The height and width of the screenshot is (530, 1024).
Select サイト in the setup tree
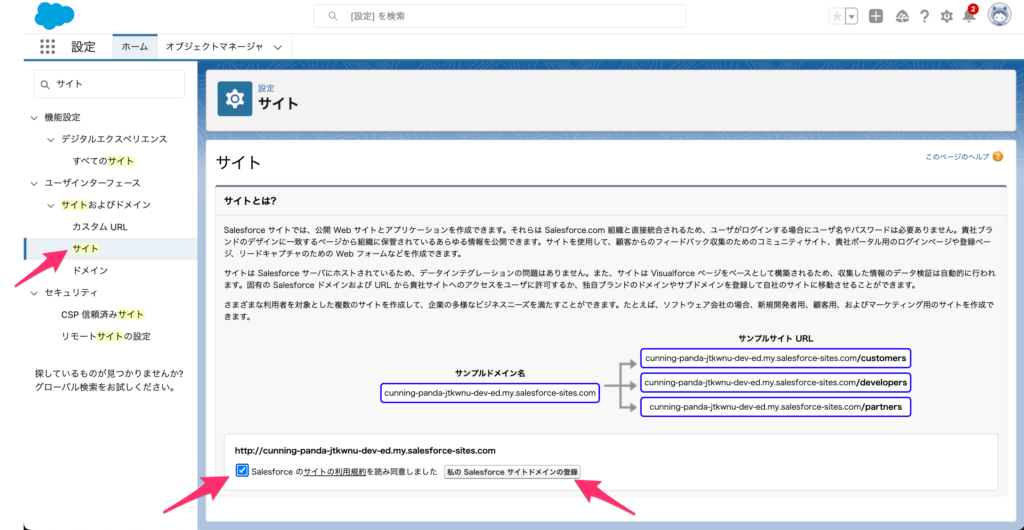click(86, 249)
